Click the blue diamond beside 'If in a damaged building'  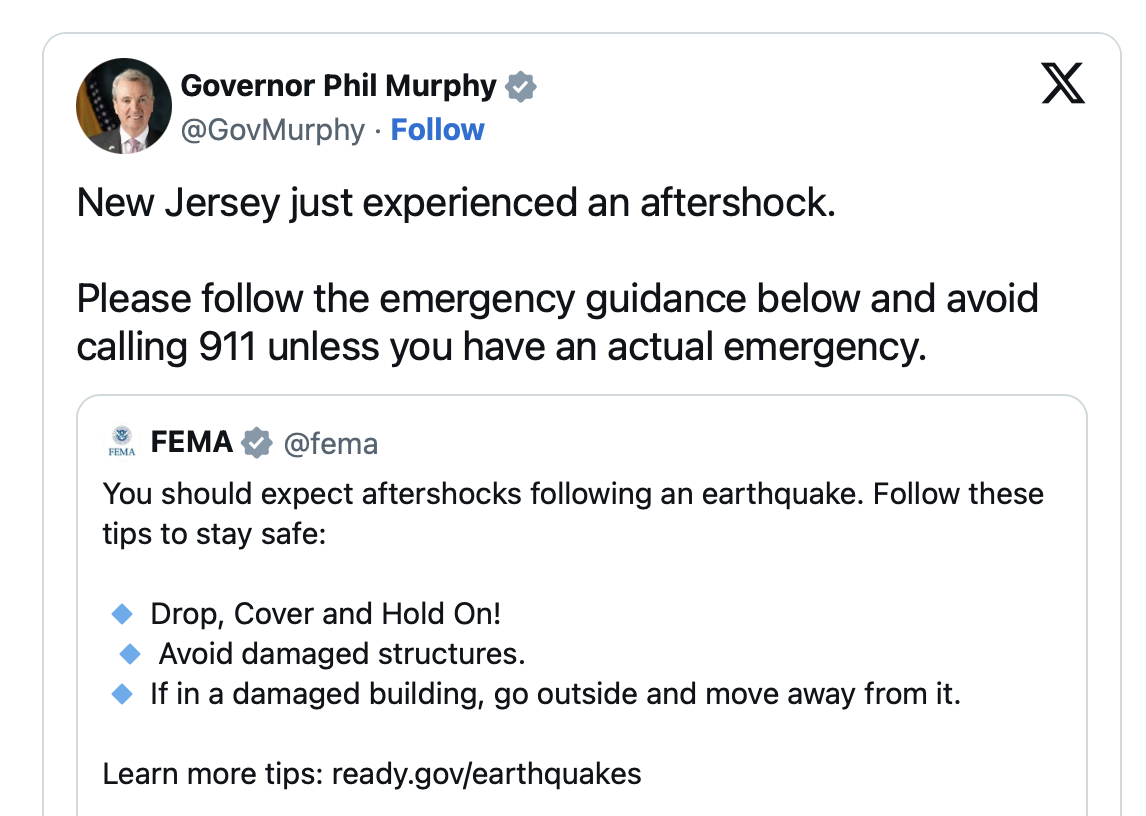point(122,693)
